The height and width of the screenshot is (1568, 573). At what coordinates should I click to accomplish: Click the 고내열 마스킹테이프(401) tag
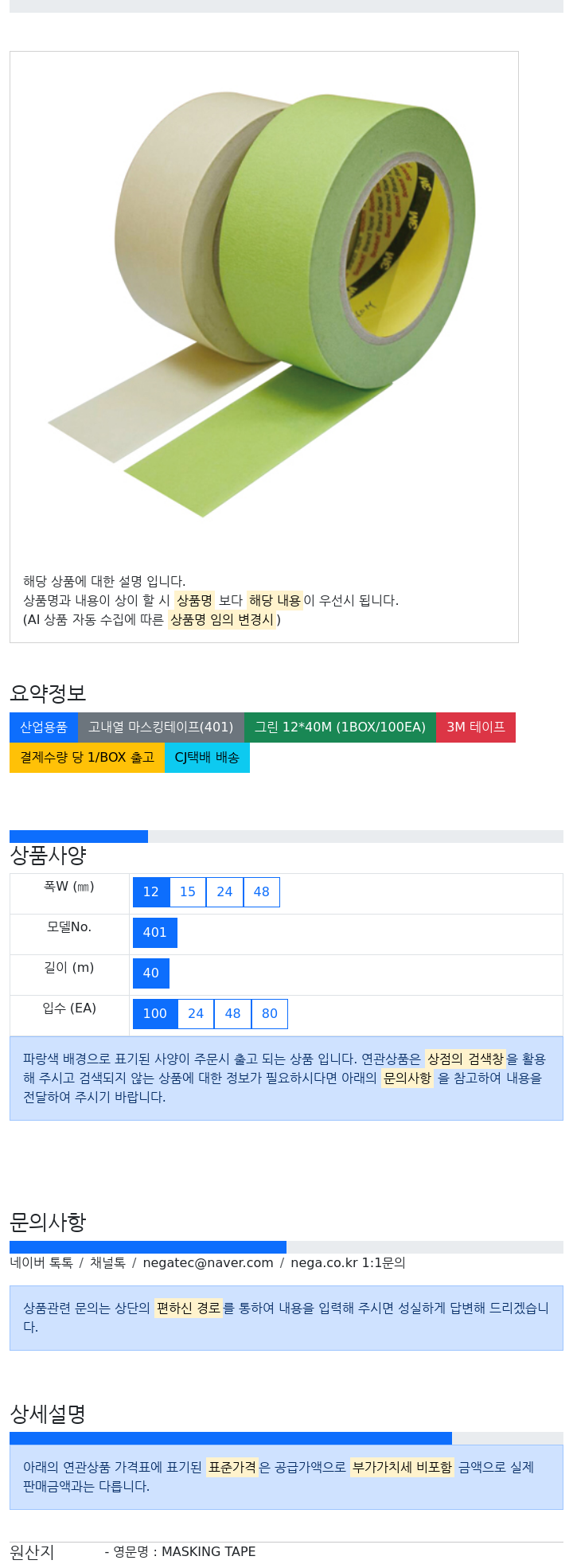161,727
